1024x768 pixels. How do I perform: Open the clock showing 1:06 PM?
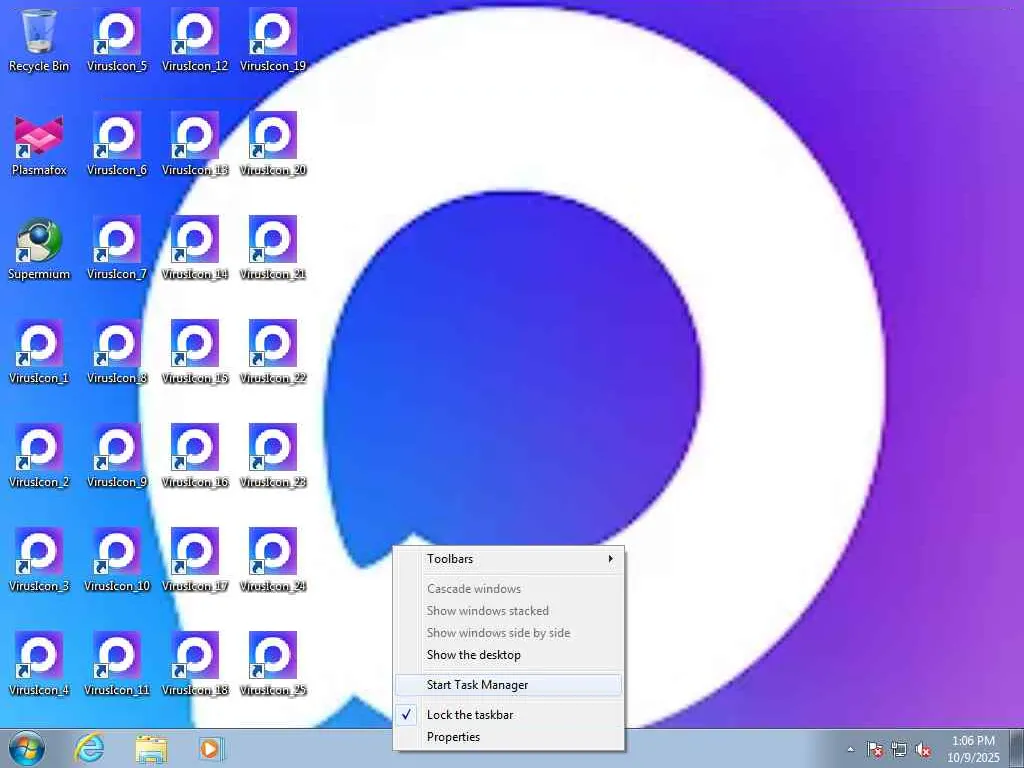[x=973, y=749]
